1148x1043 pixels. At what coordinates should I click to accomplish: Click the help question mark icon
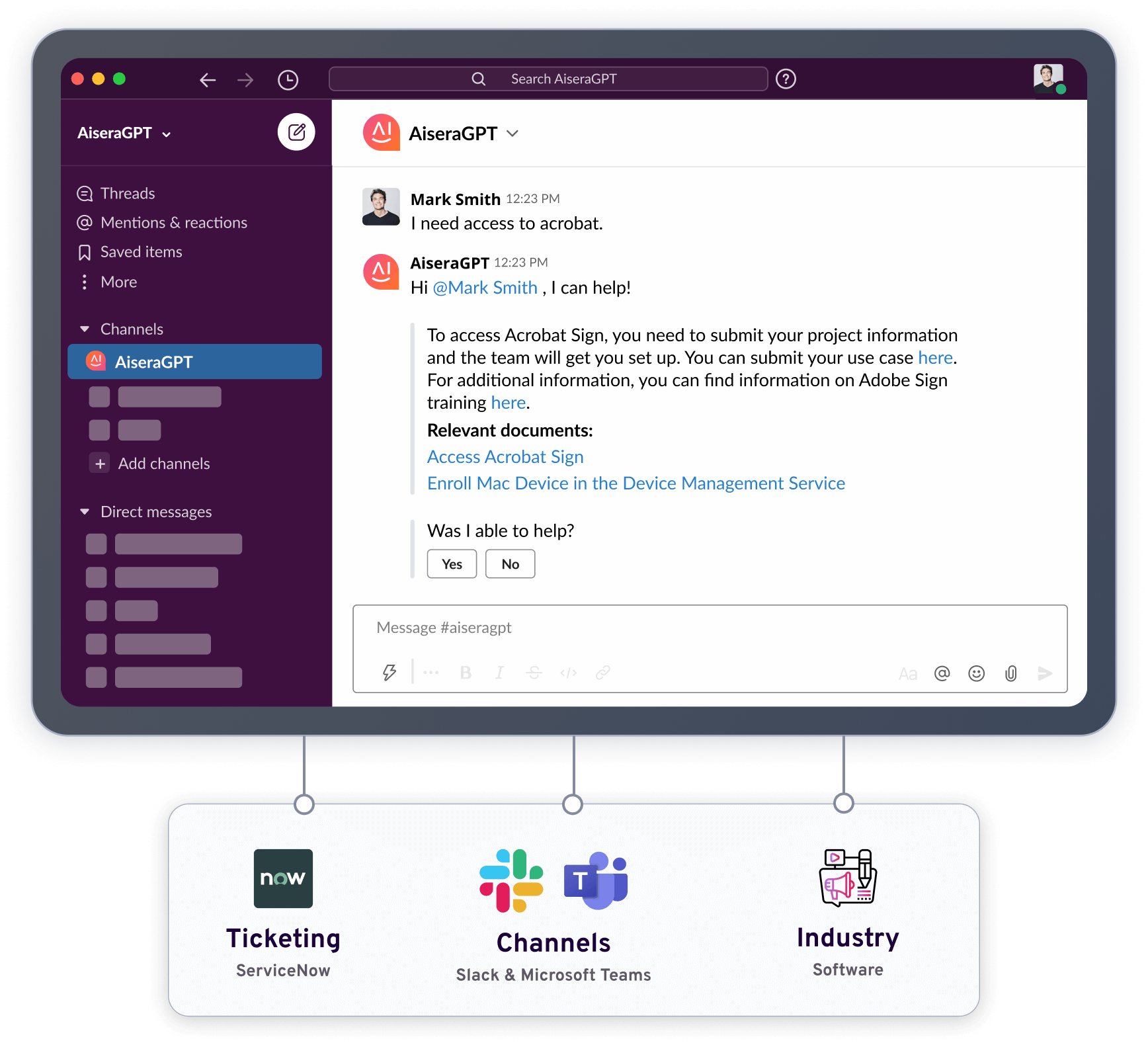(x=786, y=79)
